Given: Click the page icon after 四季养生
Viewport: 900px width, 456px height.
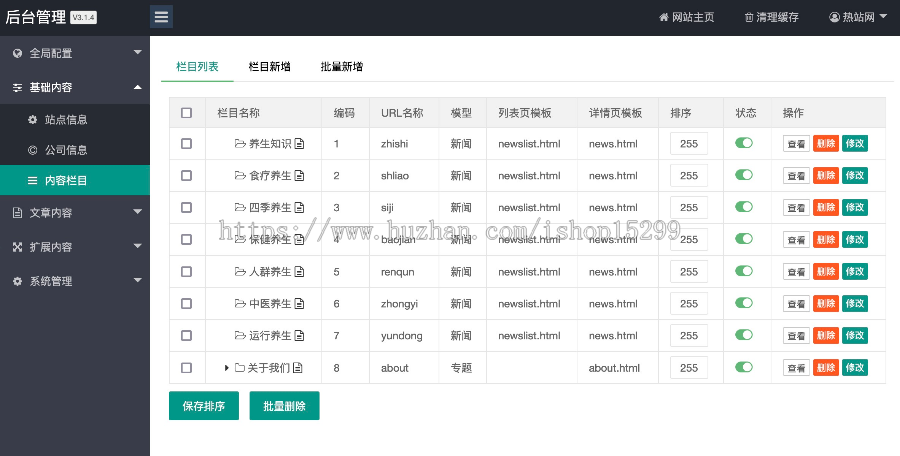Looking at the screenshot, I should (300, 207).
